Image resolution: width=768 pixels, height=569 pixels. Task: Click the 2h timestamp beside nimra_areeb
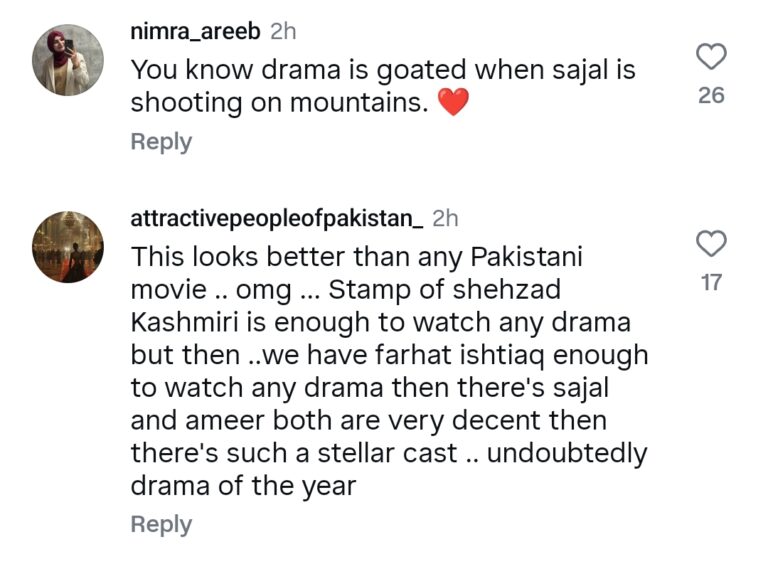coord(284,32)
